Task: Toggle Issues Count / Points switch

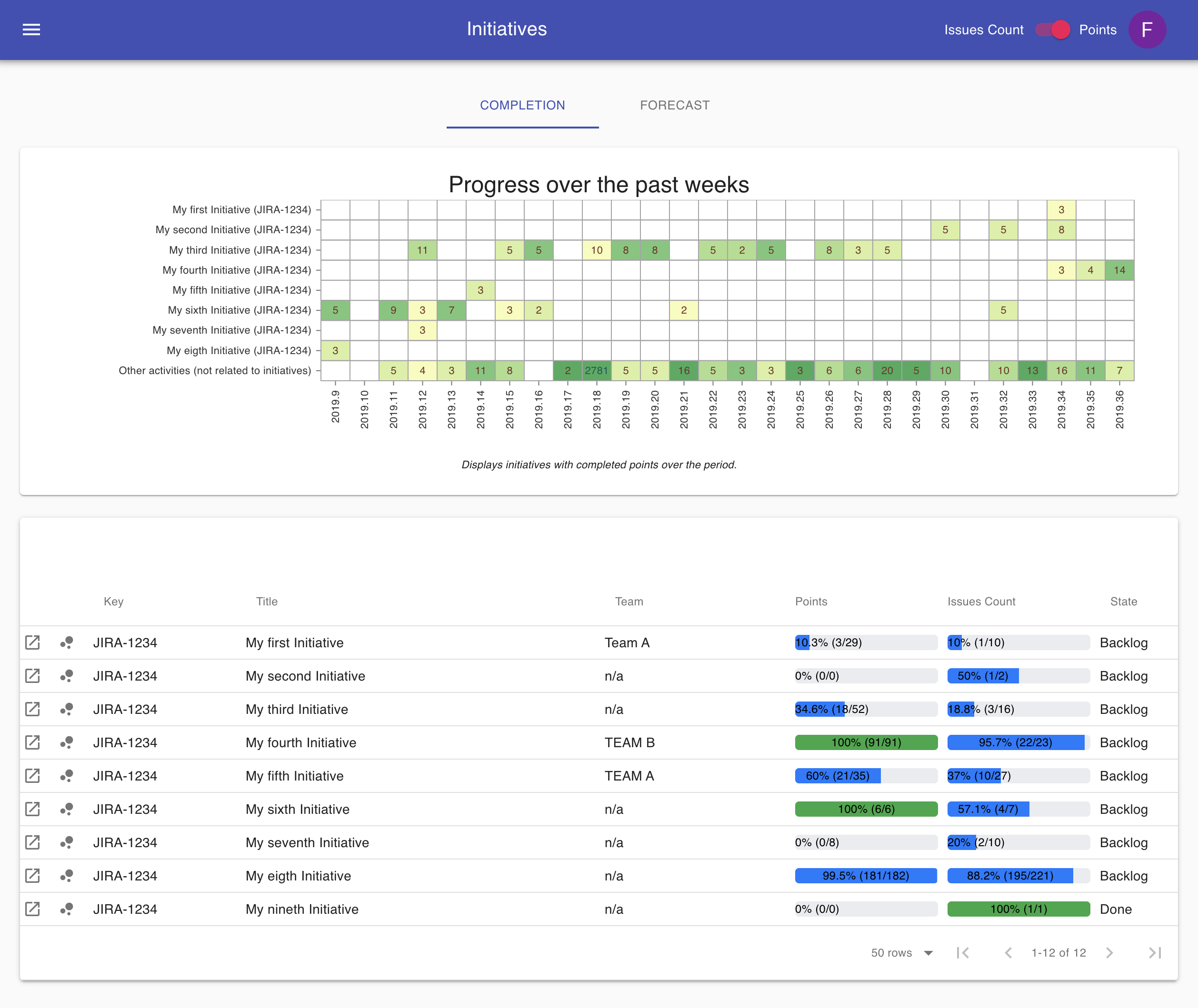Action: [1052, 30]
